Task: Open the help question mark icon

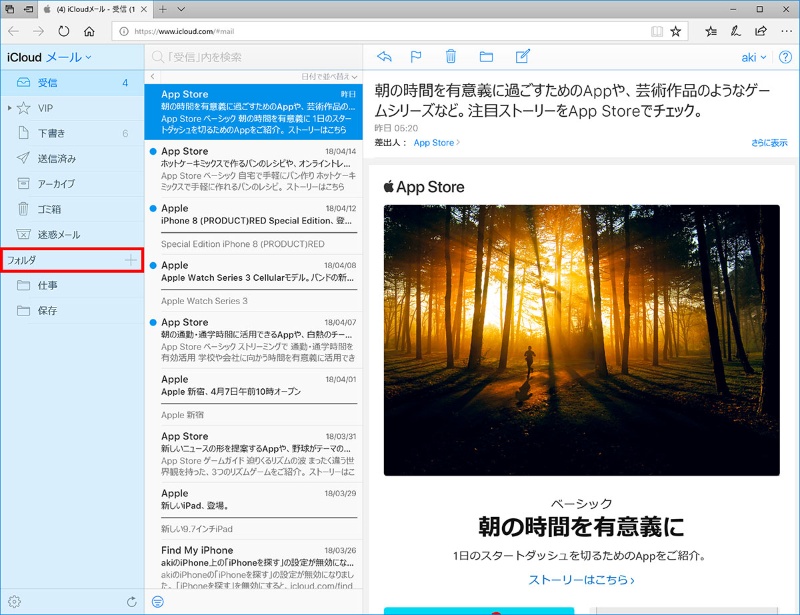Action: point(785,58)
